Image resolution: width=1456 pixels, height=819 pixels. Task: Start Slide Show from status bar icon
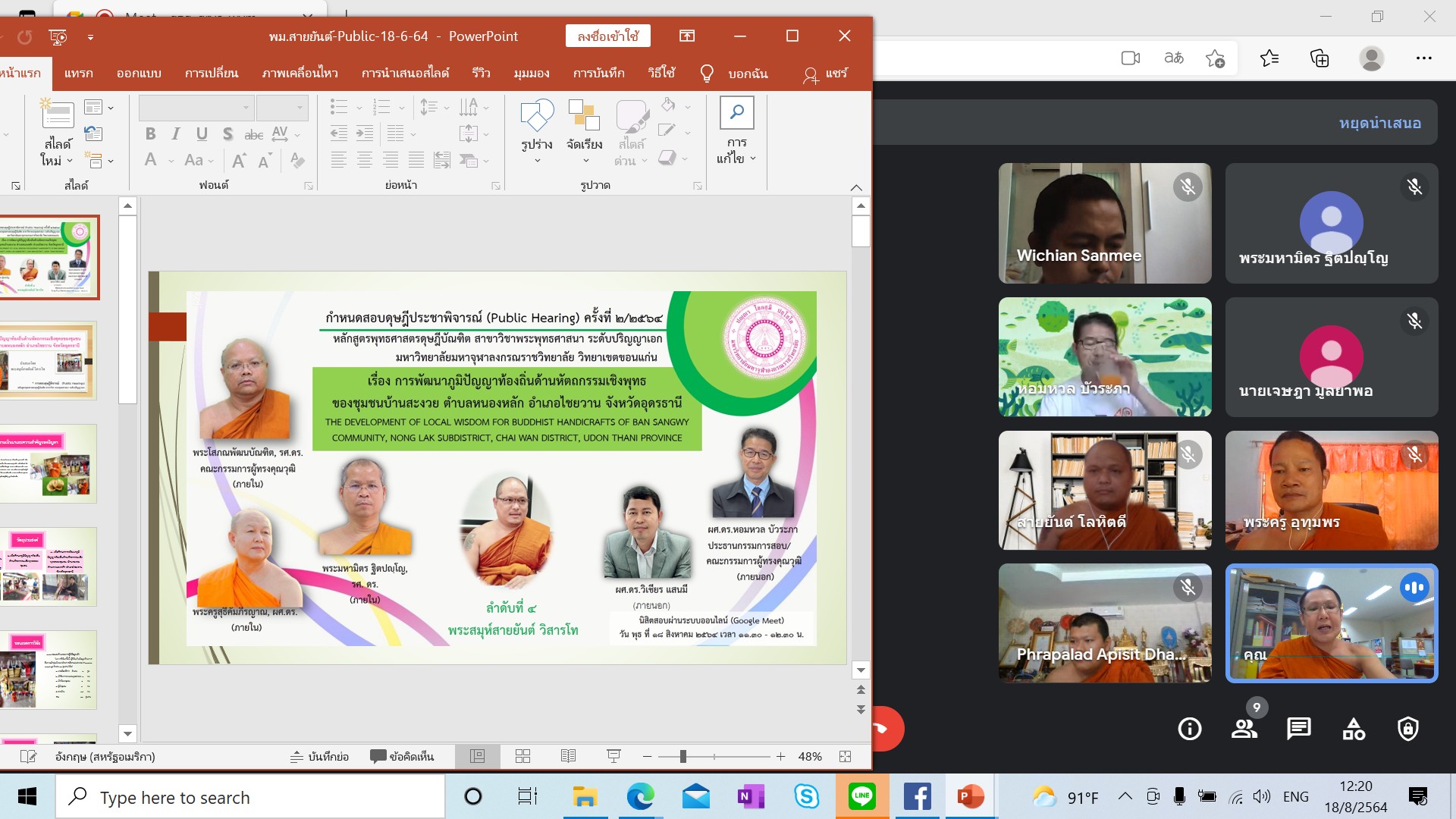613,756
